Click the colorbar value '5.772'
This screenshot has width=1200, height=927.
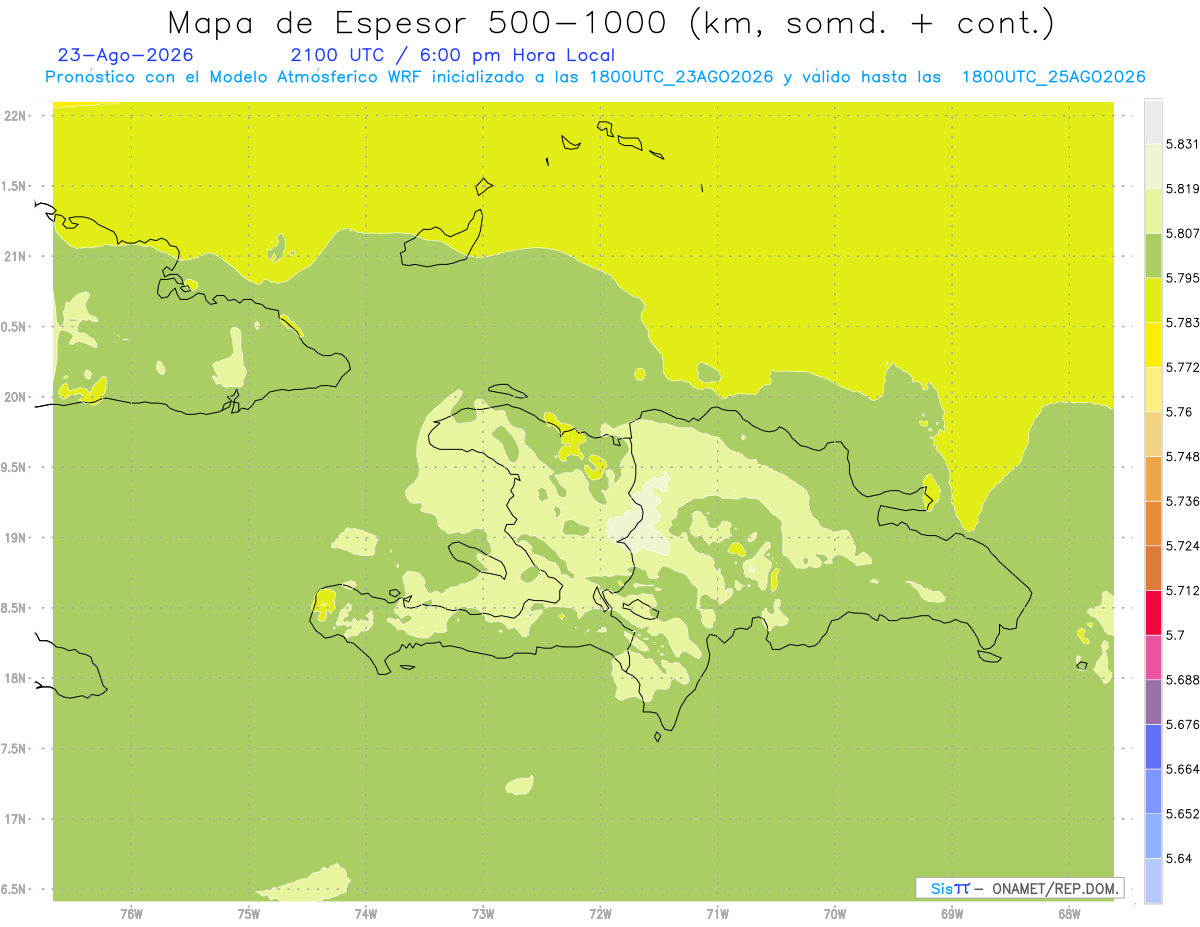tap(1182, 367)
